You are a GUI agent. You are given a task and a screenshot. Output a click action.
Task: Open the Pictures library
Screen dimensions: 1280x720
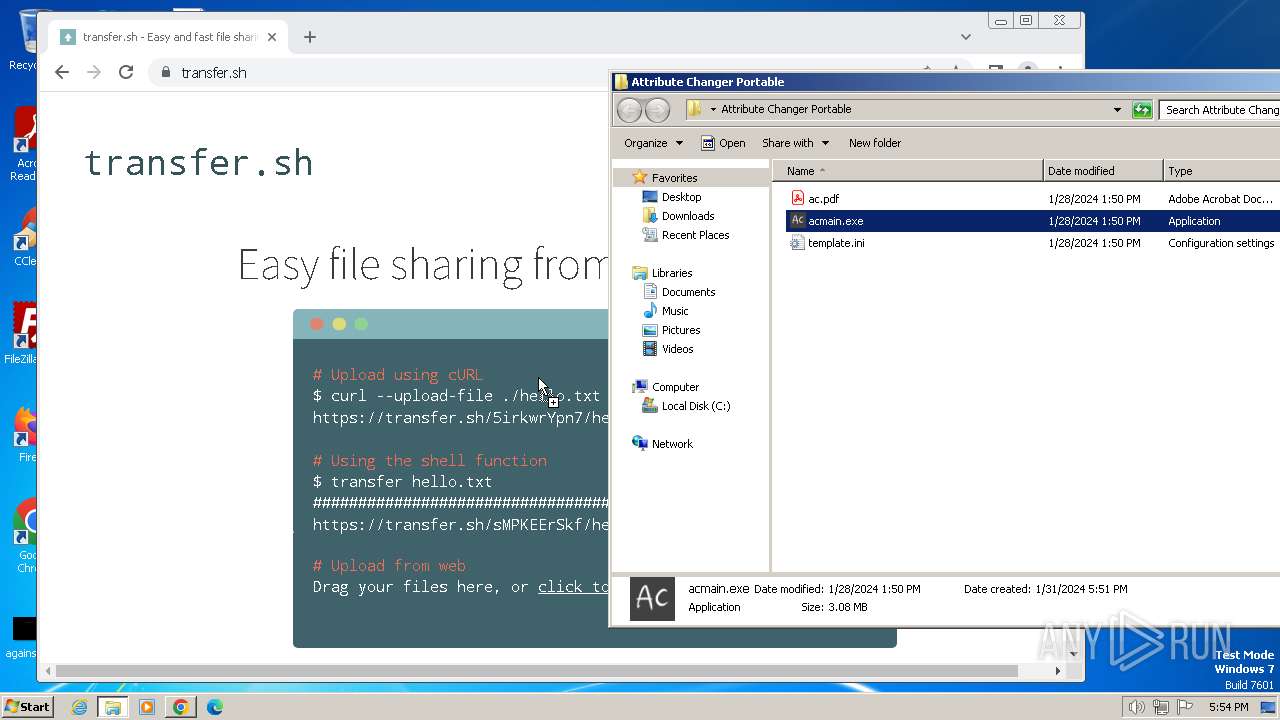point(680,330)
